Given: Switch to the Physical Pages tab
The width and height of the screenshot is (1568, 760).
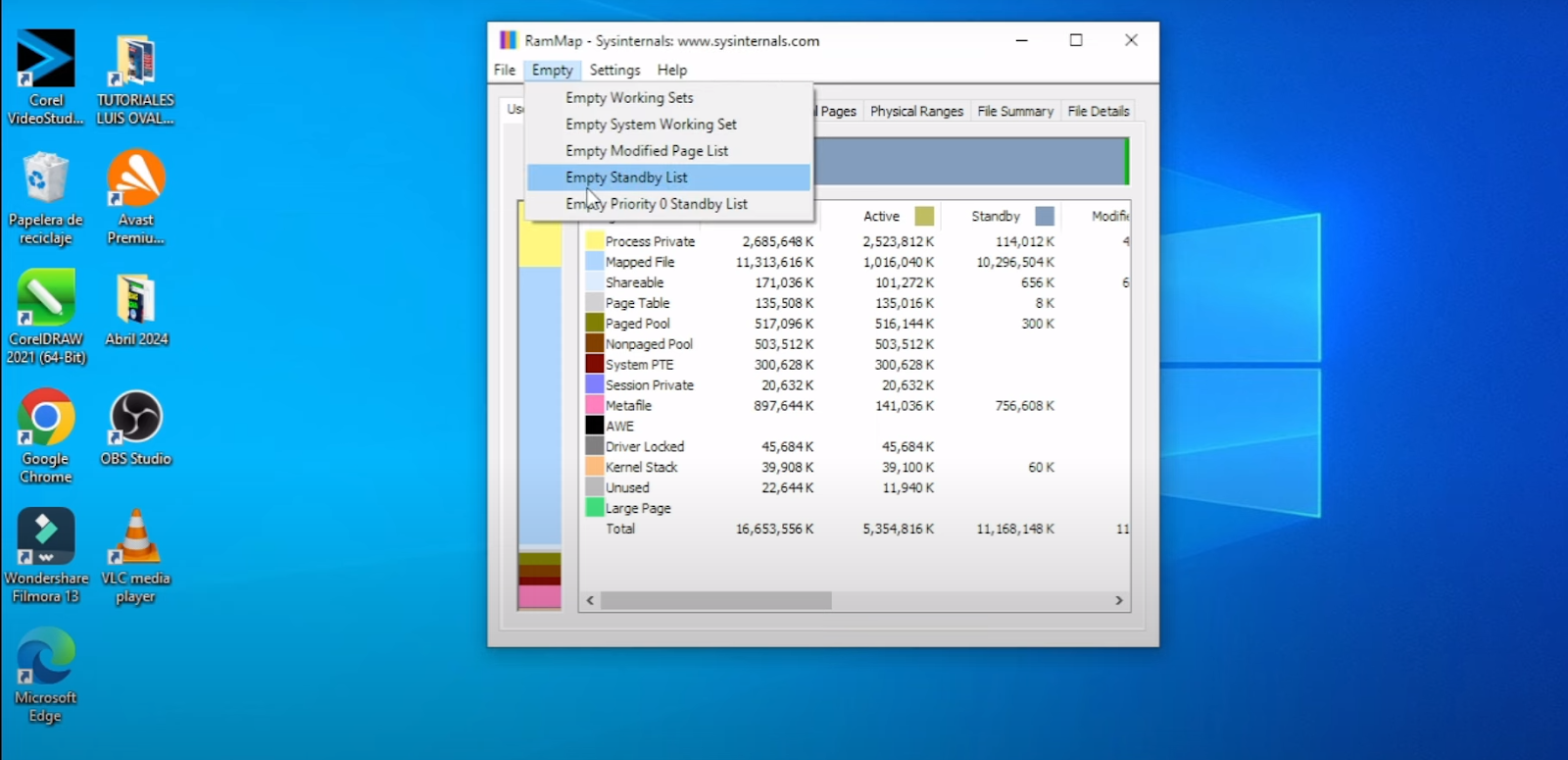Looking at the screenshot, I should (x=836, y=111).
